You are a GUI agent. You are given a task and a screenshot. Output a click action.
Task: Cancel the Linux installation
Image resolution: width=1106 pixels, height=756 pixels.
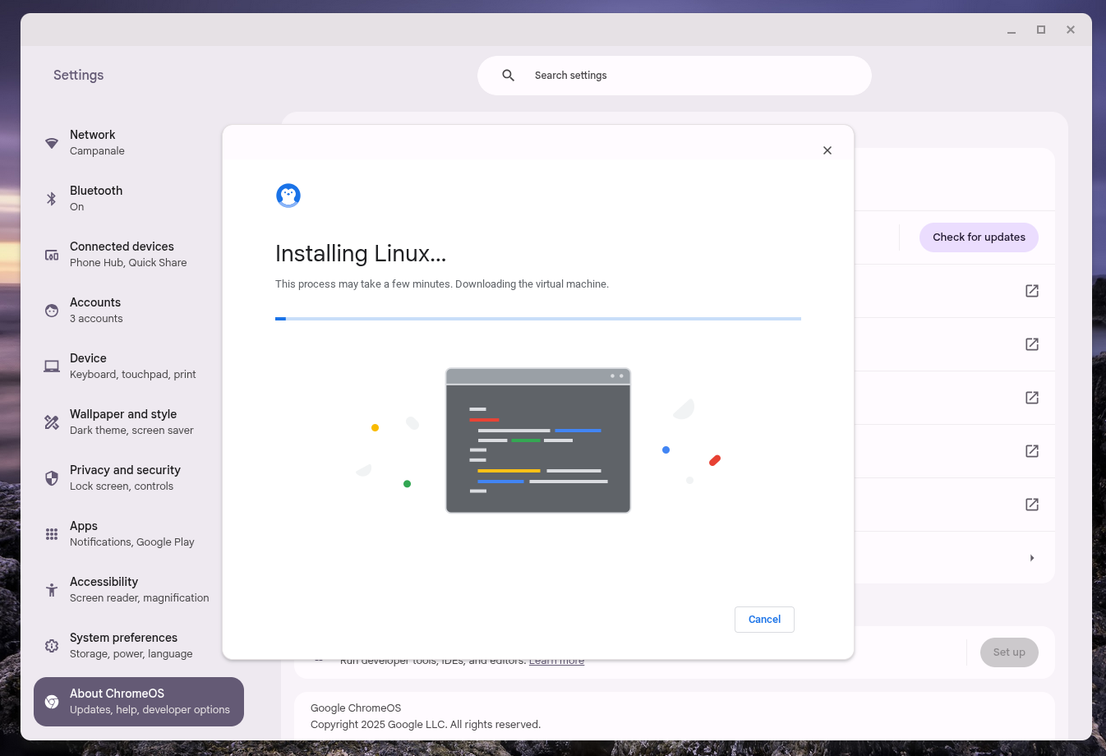[x=764, y=619]
